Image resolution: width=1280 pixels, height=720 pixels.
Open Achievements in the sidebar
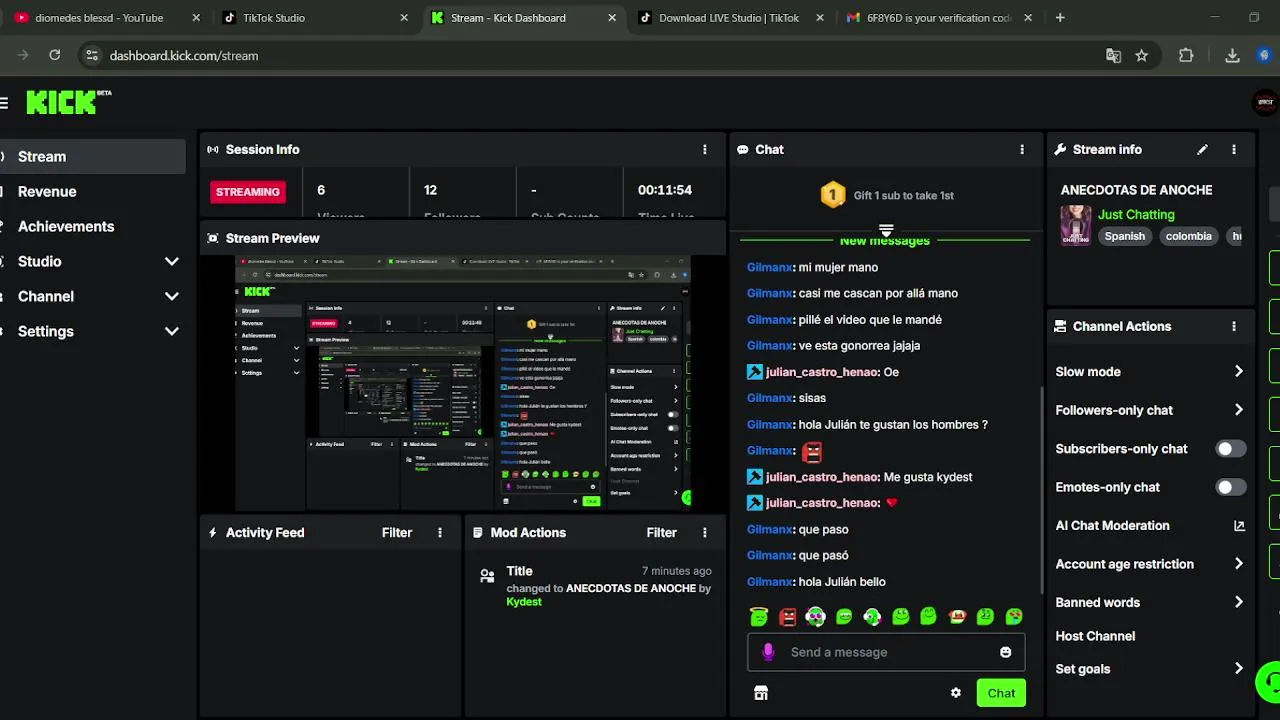tap(92, 227)
